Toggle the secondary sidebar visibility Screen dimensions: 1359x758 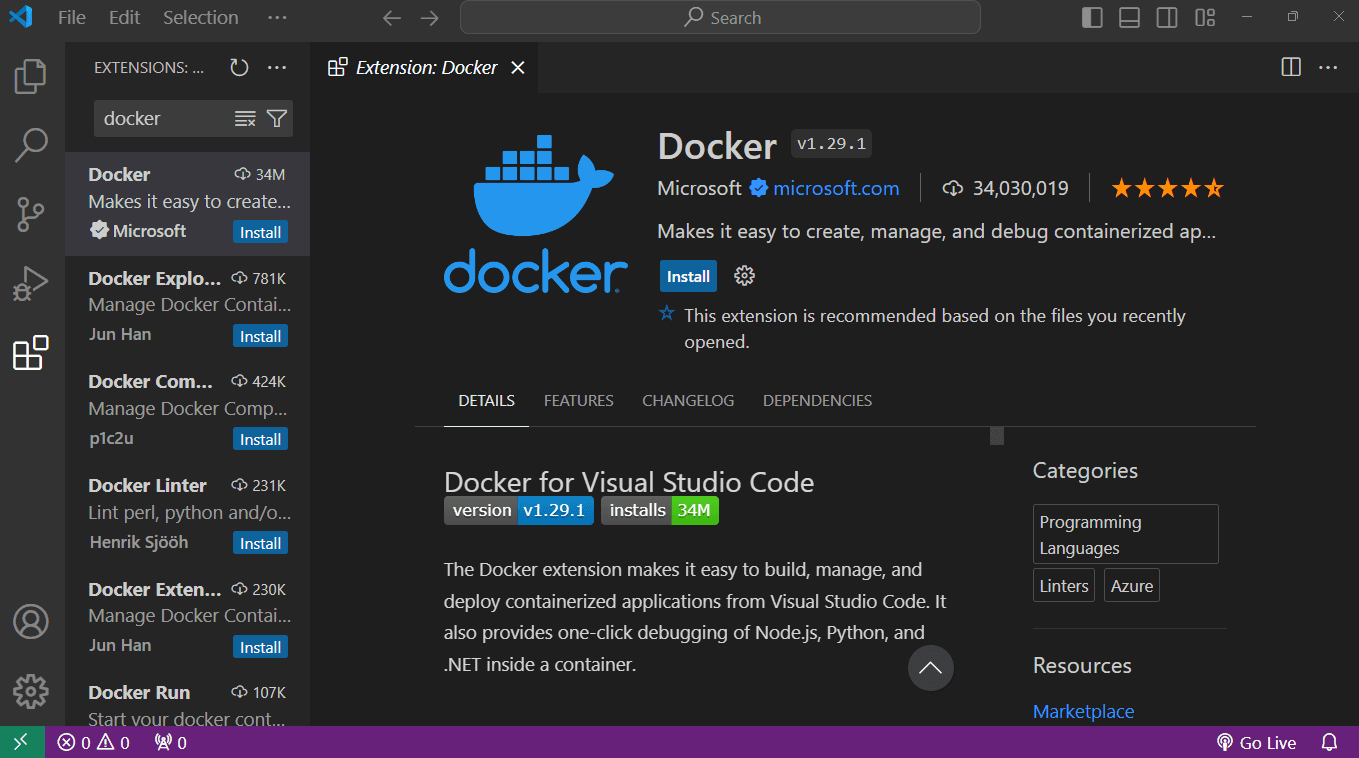click(1166, 17)
